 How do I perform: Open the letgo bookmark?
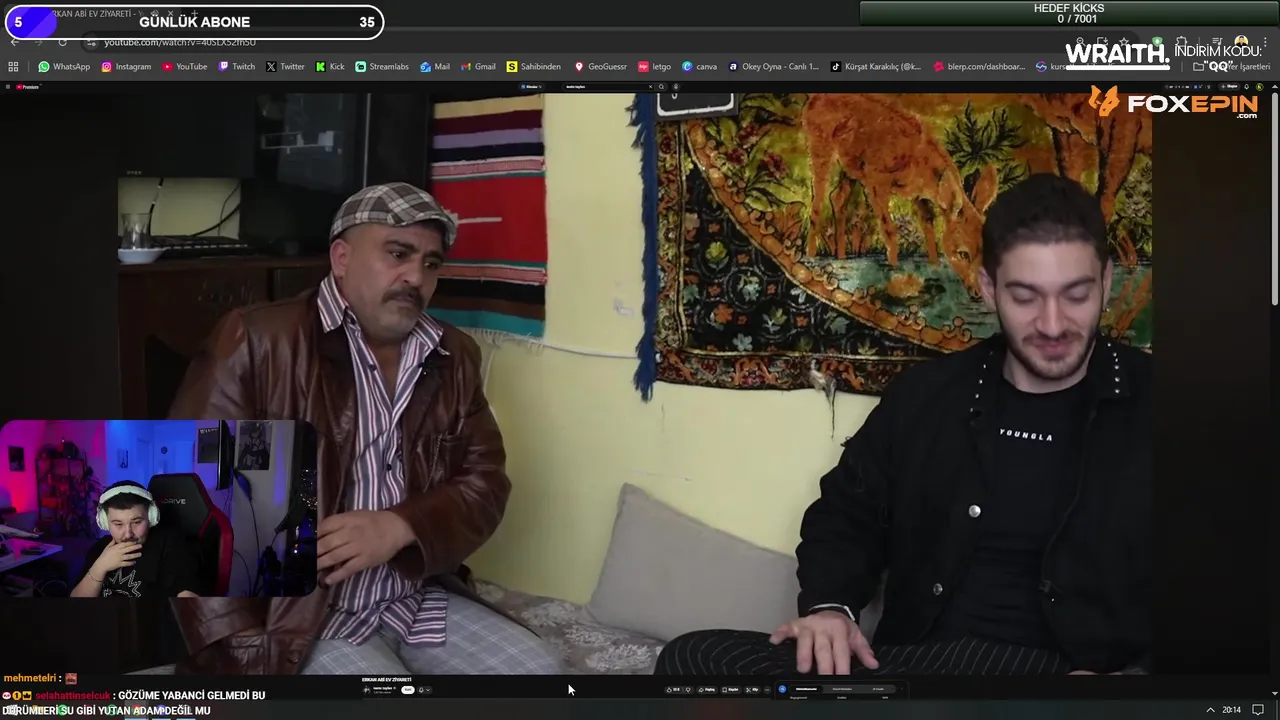pos(654,66)
